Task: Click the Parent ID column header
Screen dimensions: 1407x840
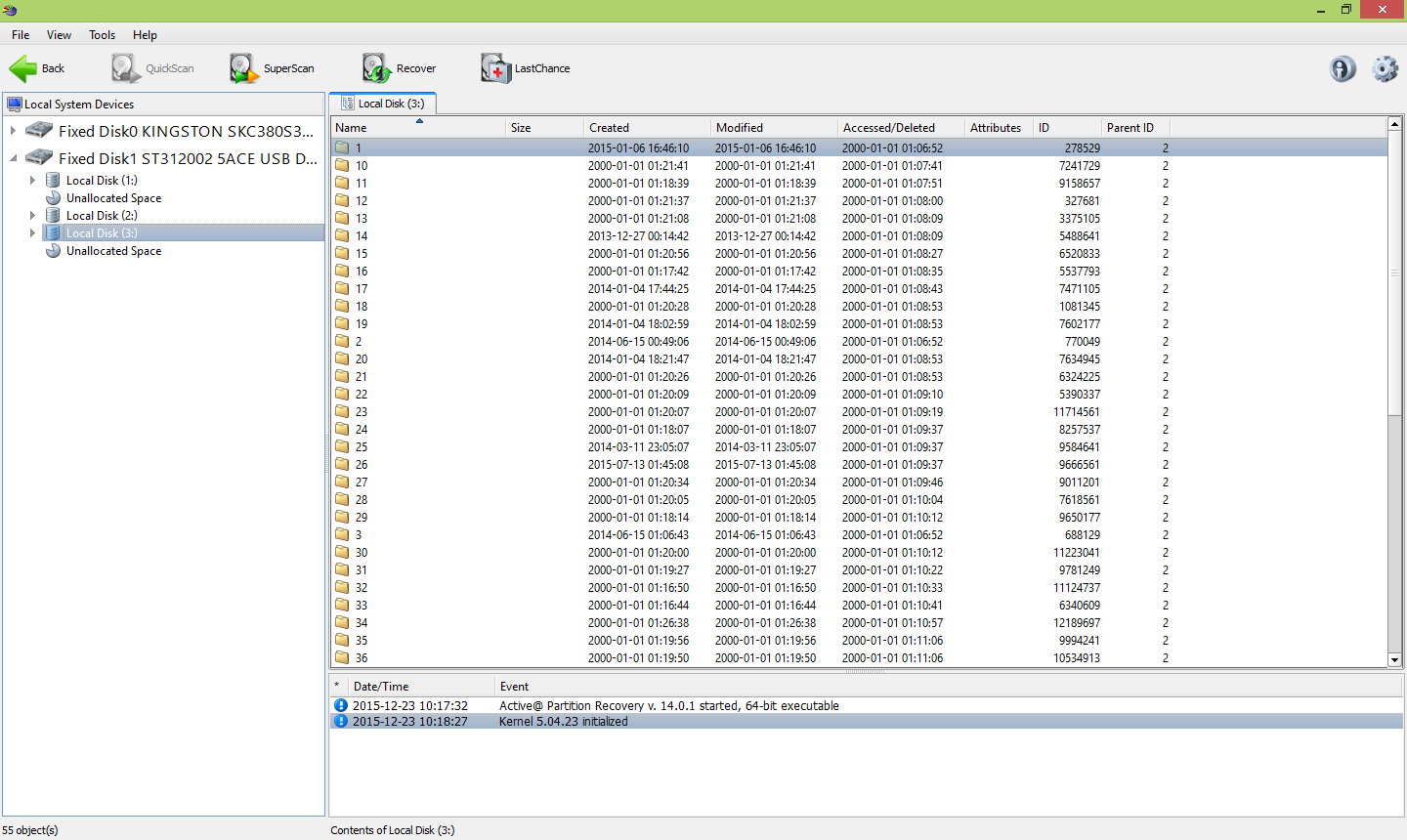Action: pyautogui.click(x=1135, y=128)
